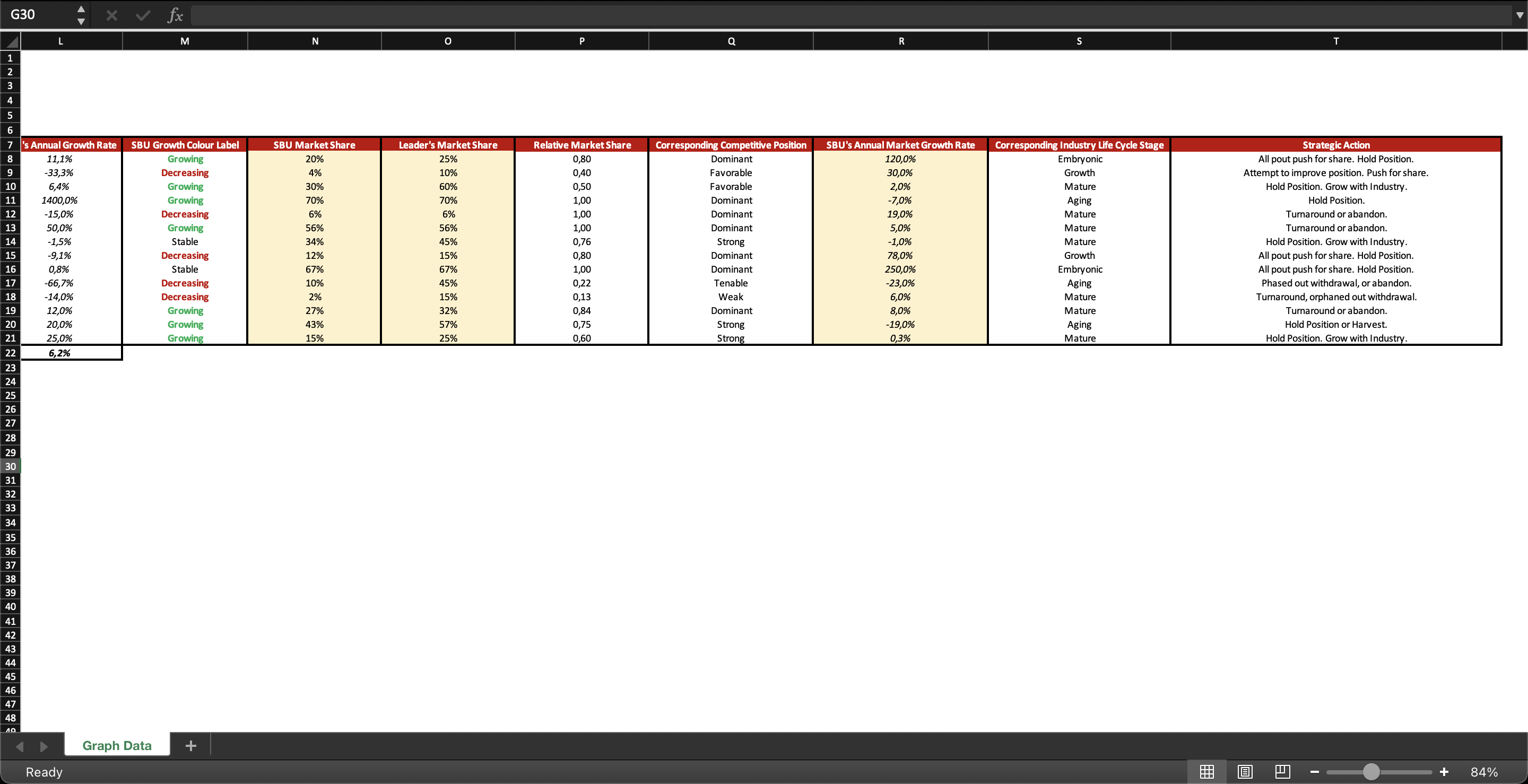Click the 'SBU Market Share' header cell

coord(315,145)
